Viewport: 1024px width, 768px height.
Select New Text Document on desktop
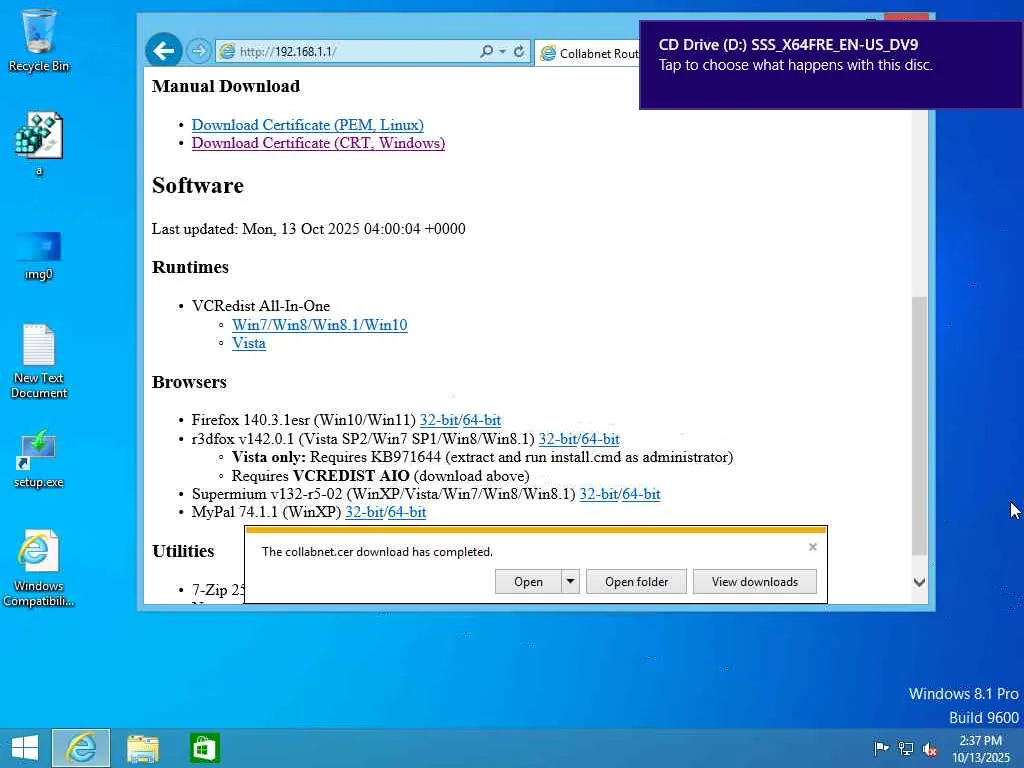[x=39, y=361]
